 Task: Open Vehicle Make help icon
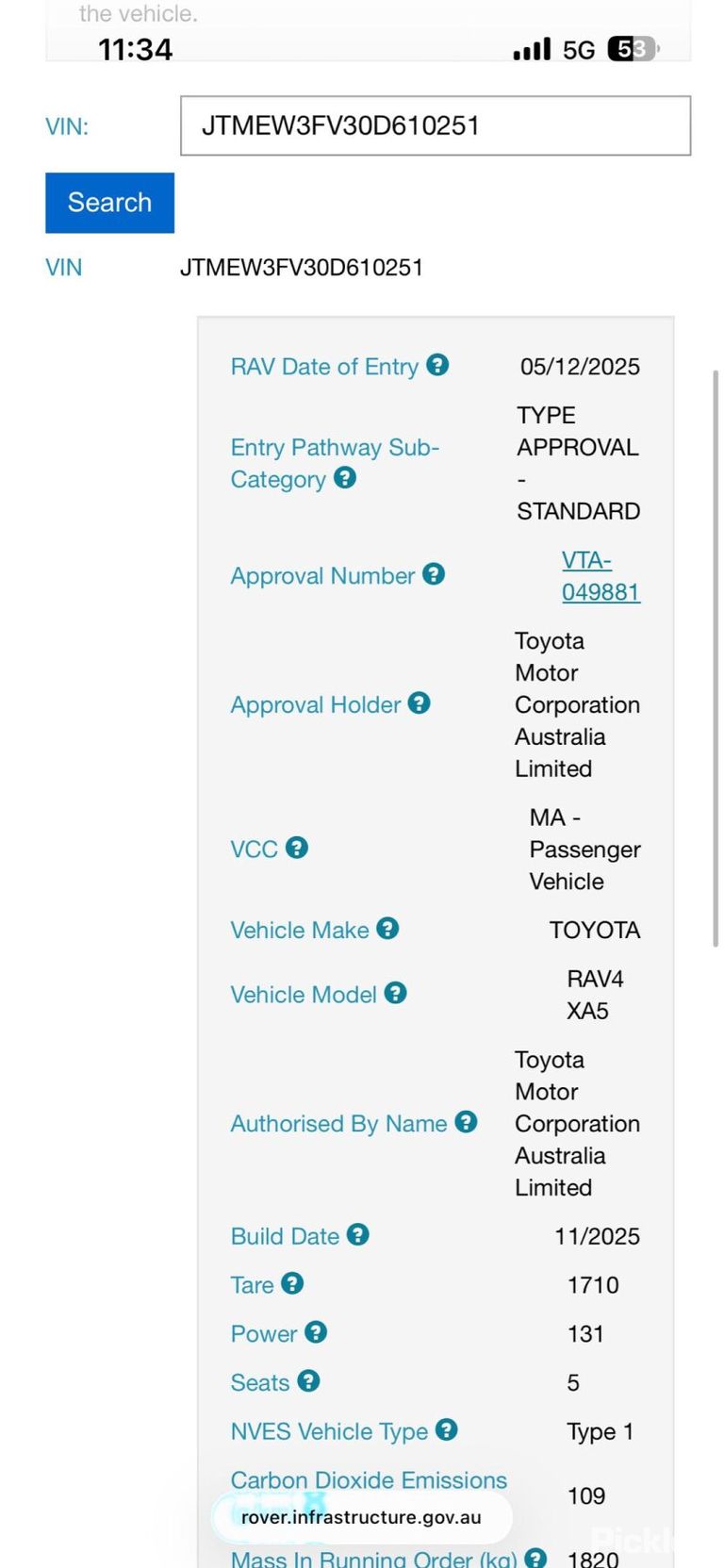coord(387,929)
